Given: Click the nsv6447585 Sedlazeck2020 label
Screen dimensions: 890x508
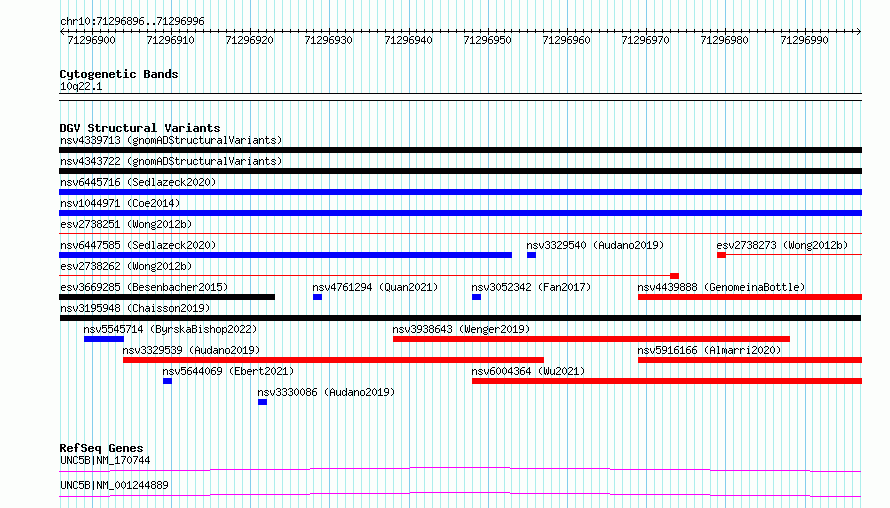Looking at the screenshot, I should [x=138, y=245].
